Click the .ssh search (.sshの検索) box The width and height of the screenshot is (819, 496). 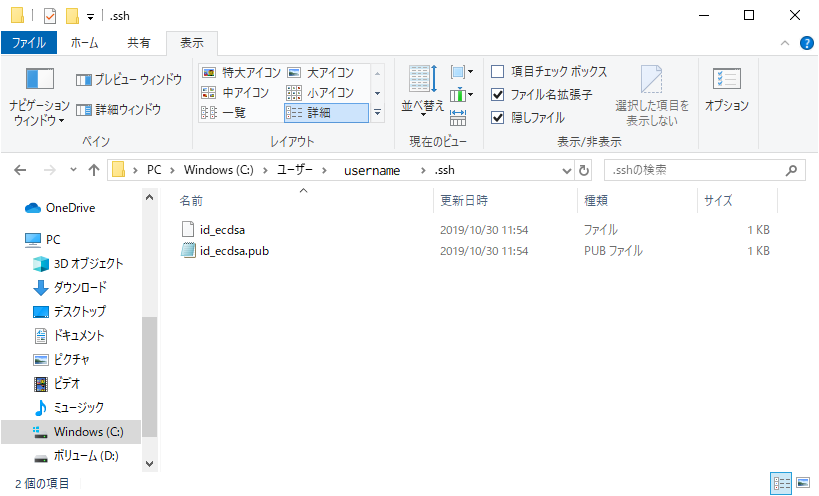pos(700,170)
